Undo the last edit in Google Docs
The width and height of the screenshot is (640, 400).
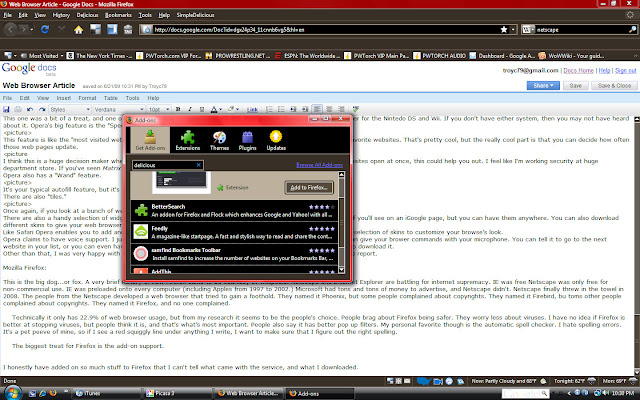coord(30,109)
